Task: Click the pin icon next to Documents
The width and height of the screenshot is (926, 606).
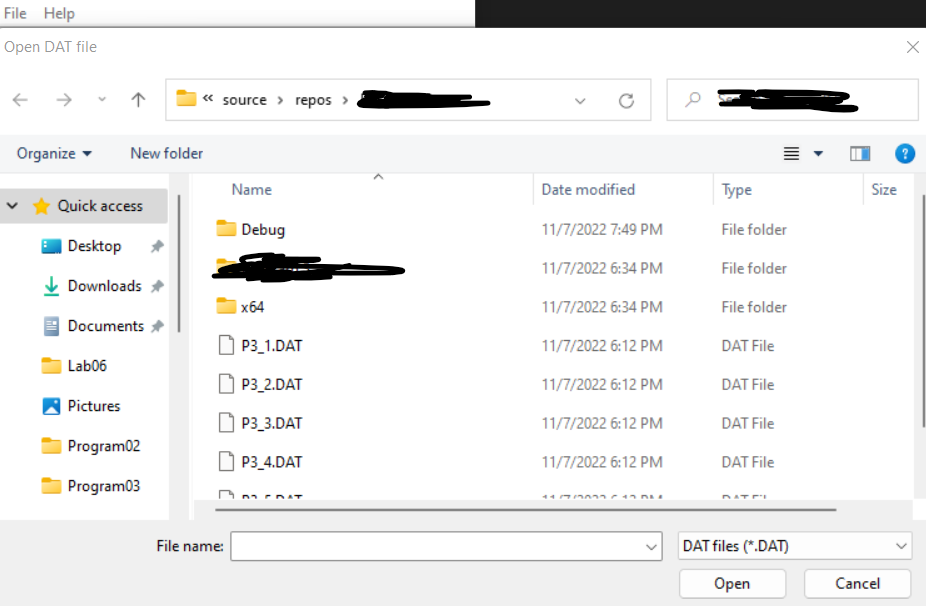Action: point(157,326)
